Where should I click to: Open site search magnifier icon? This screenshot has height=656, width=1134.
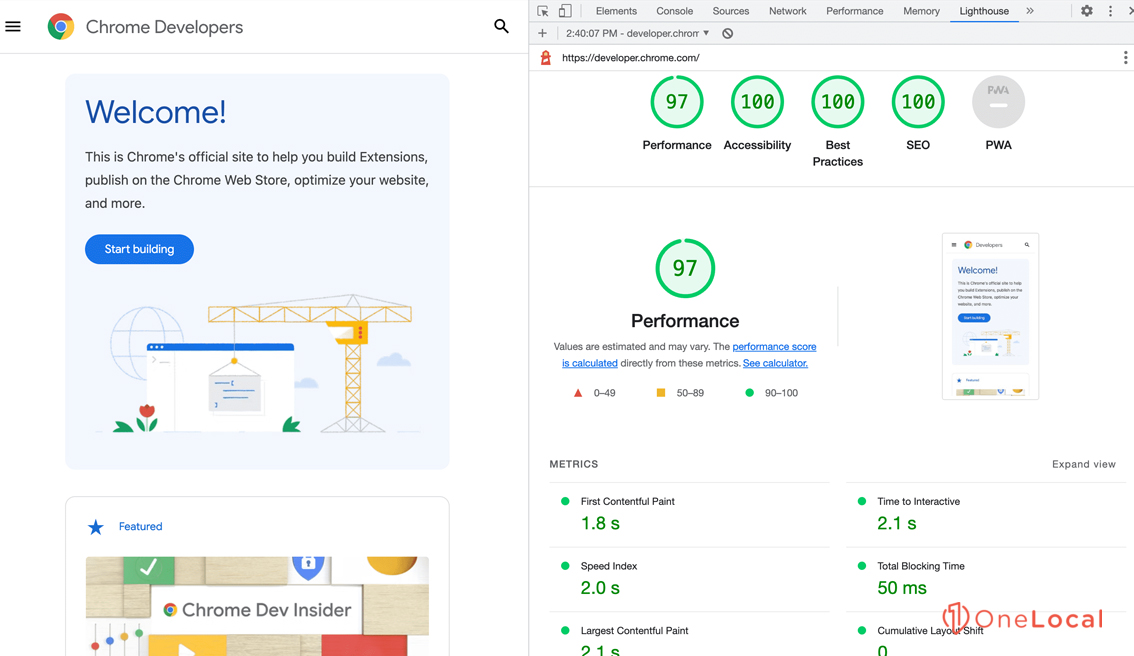(x=501, y=27)
